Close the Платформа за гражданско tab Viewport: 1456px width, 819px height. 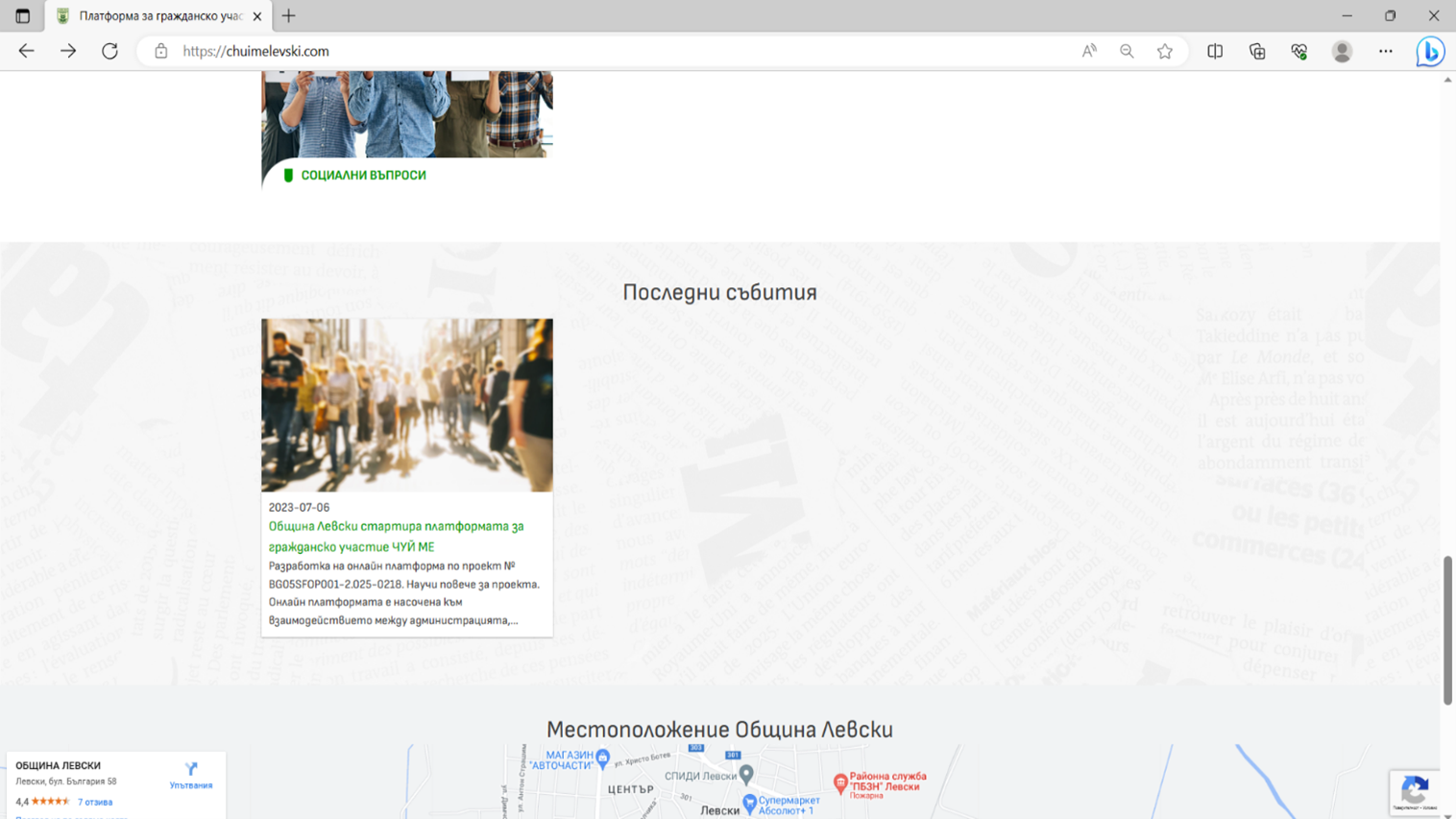pos(257,16)
